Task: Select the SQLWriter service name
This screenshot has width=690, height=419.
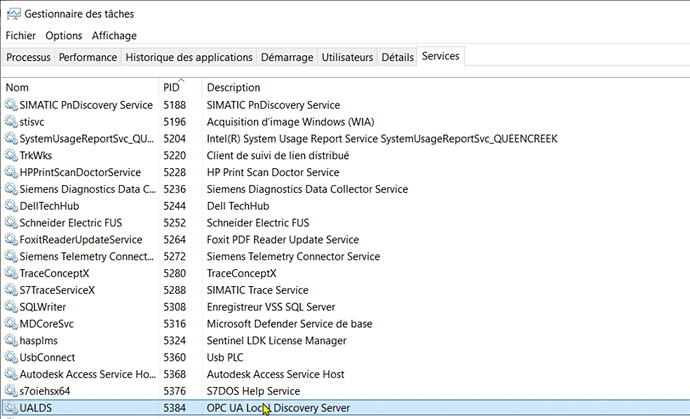Action: click(43, 307)
